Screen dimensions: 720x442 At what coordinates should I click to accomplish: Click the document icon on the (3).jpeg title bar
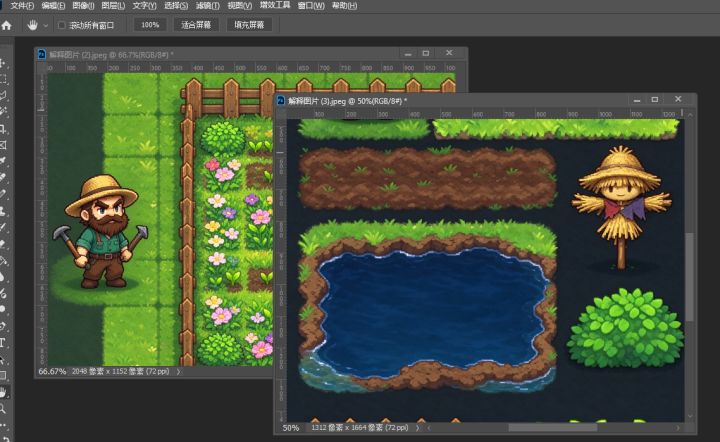[281, 101]
